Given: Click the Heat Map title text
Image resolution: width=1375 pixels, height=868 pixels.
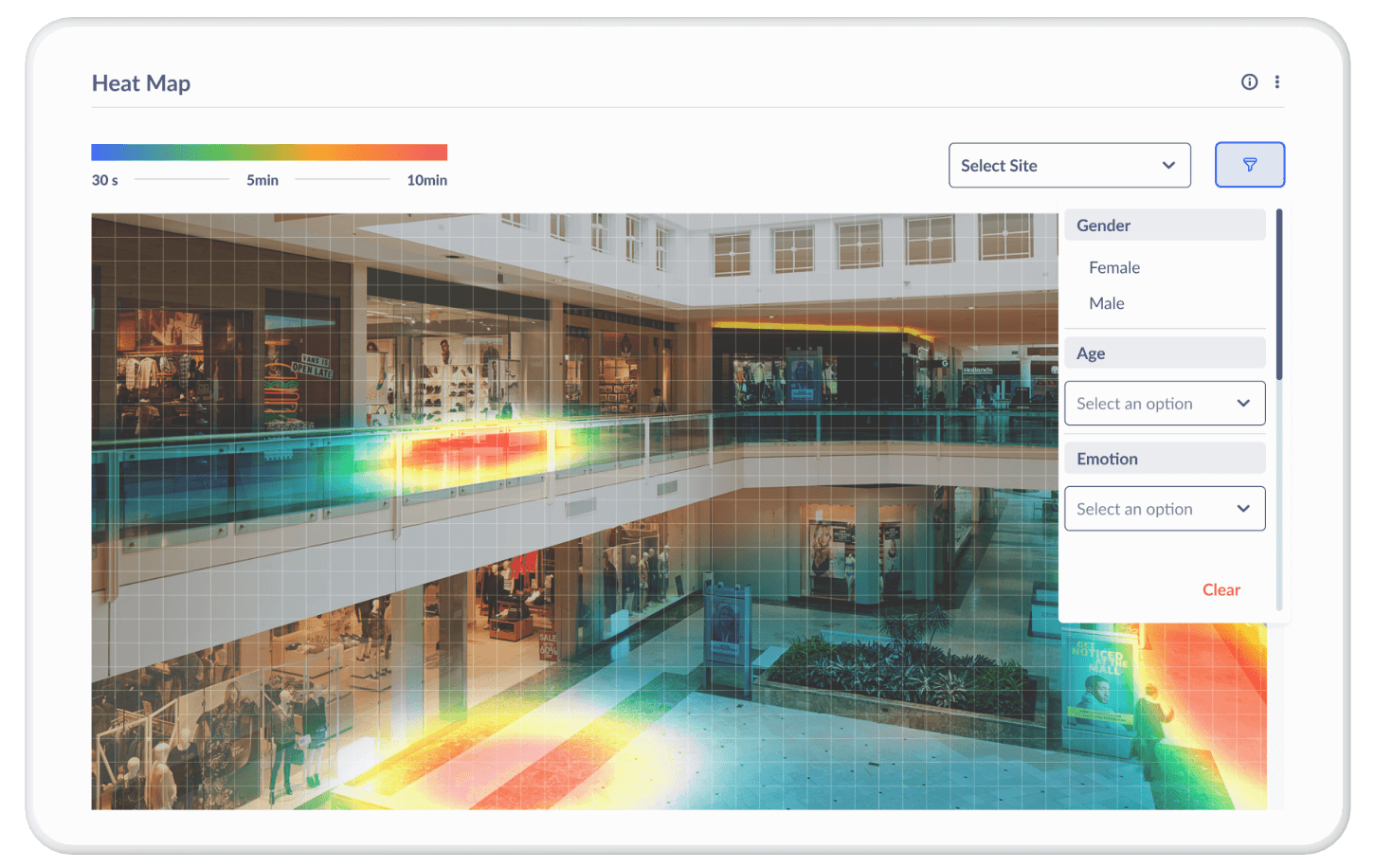Looking at the screenshot, I should click(141, 83).
